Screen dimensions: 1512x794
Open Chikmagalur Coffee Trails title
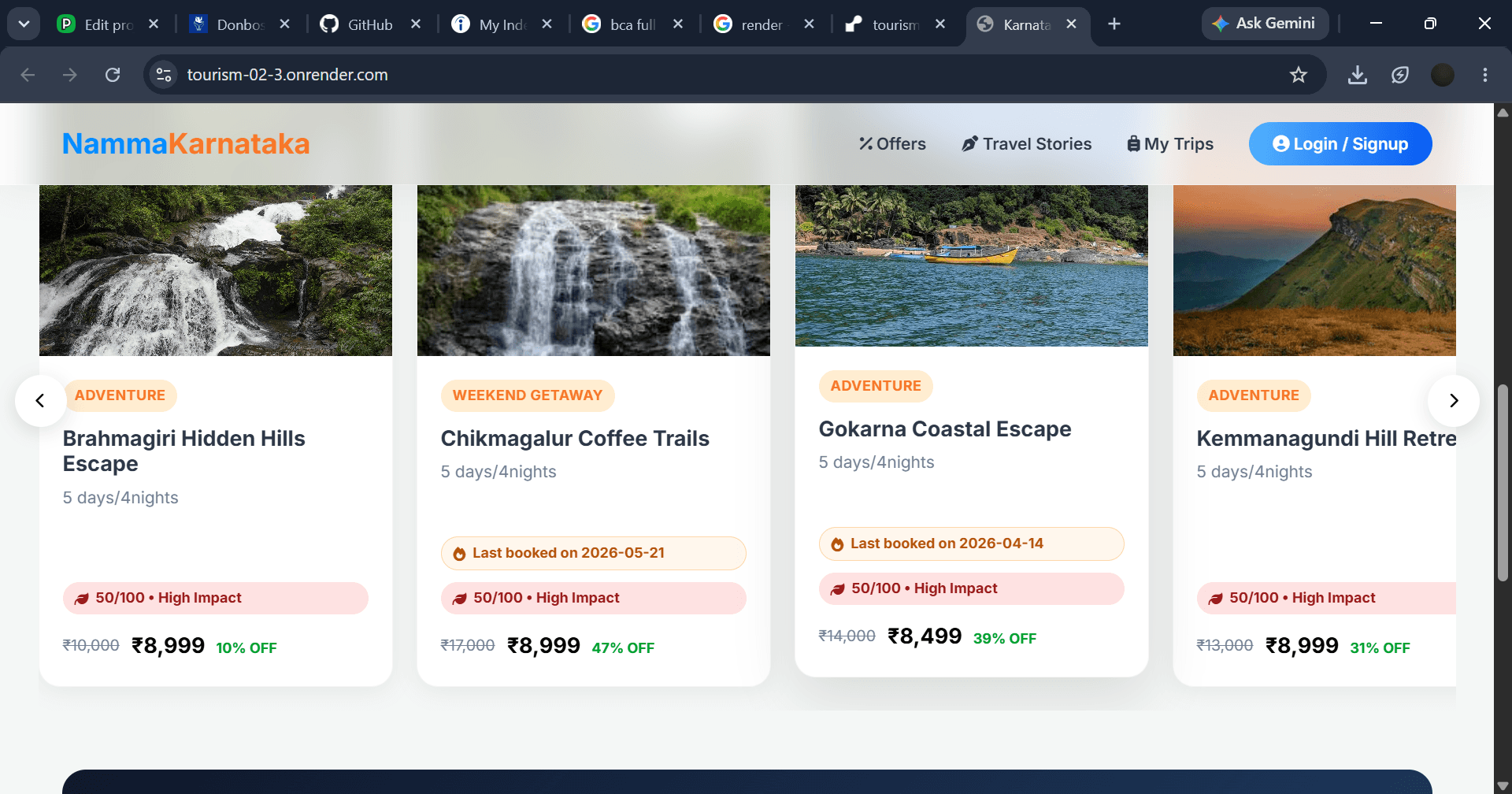pos(575,439)
